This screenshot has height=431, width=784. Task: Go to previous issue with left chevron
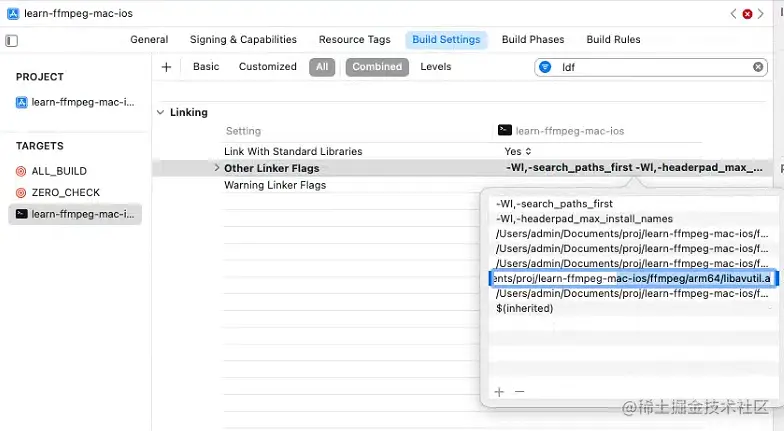(x=734, y=14)
